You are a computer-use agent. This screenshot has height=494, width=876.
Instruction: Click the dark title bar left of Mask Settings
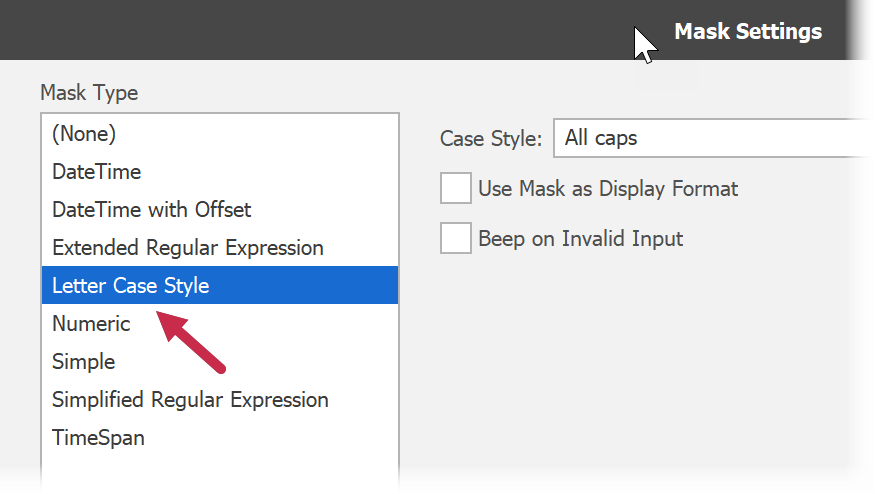[300, 30]
